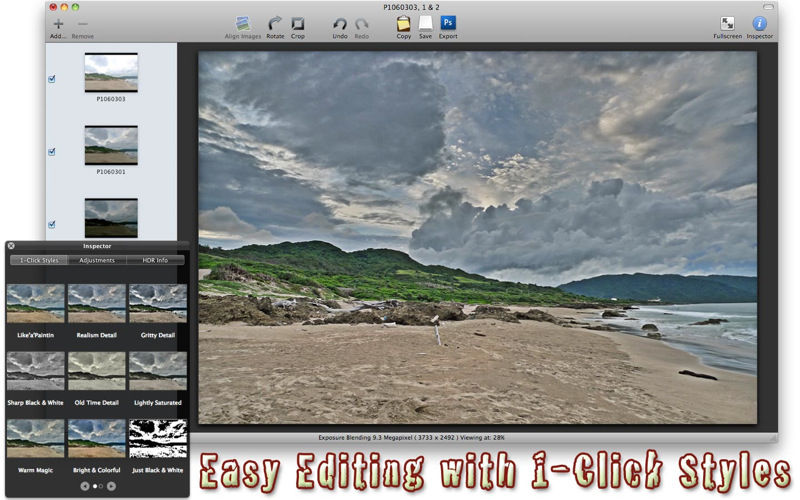Apply the Sharp Black & White style
Image resolution: width=800 pixels, height=500 pixels.
(36, 371)
